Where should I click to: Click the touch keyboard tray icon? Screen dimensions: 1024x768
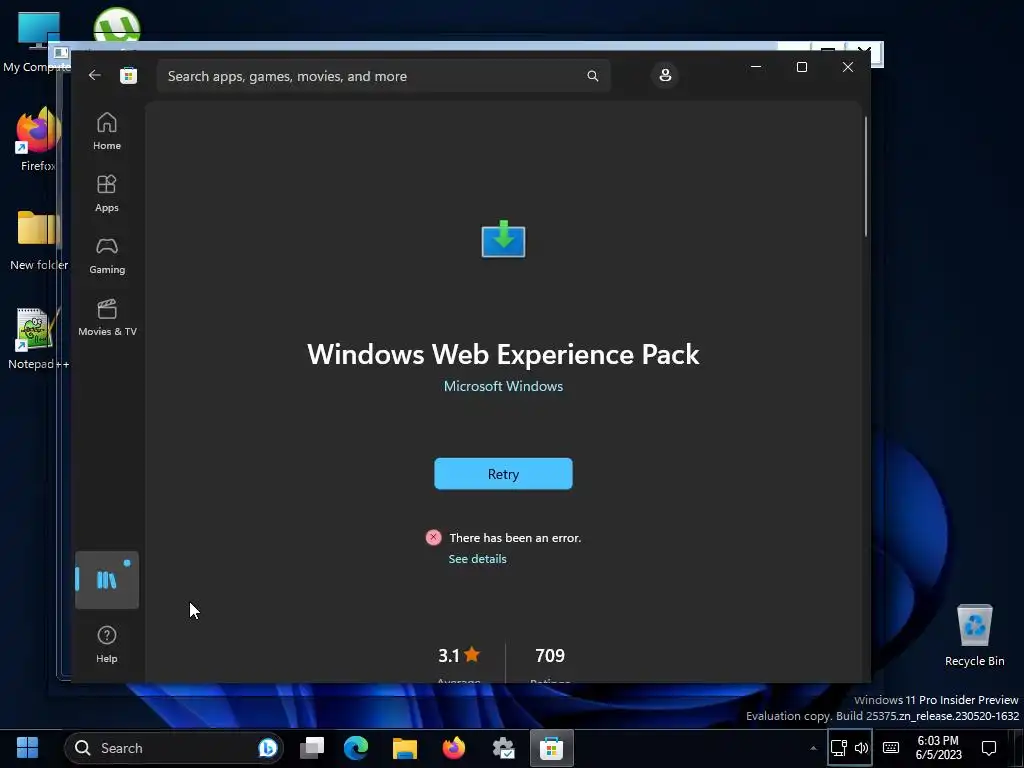pyautogui.click(x=891, y=748)
